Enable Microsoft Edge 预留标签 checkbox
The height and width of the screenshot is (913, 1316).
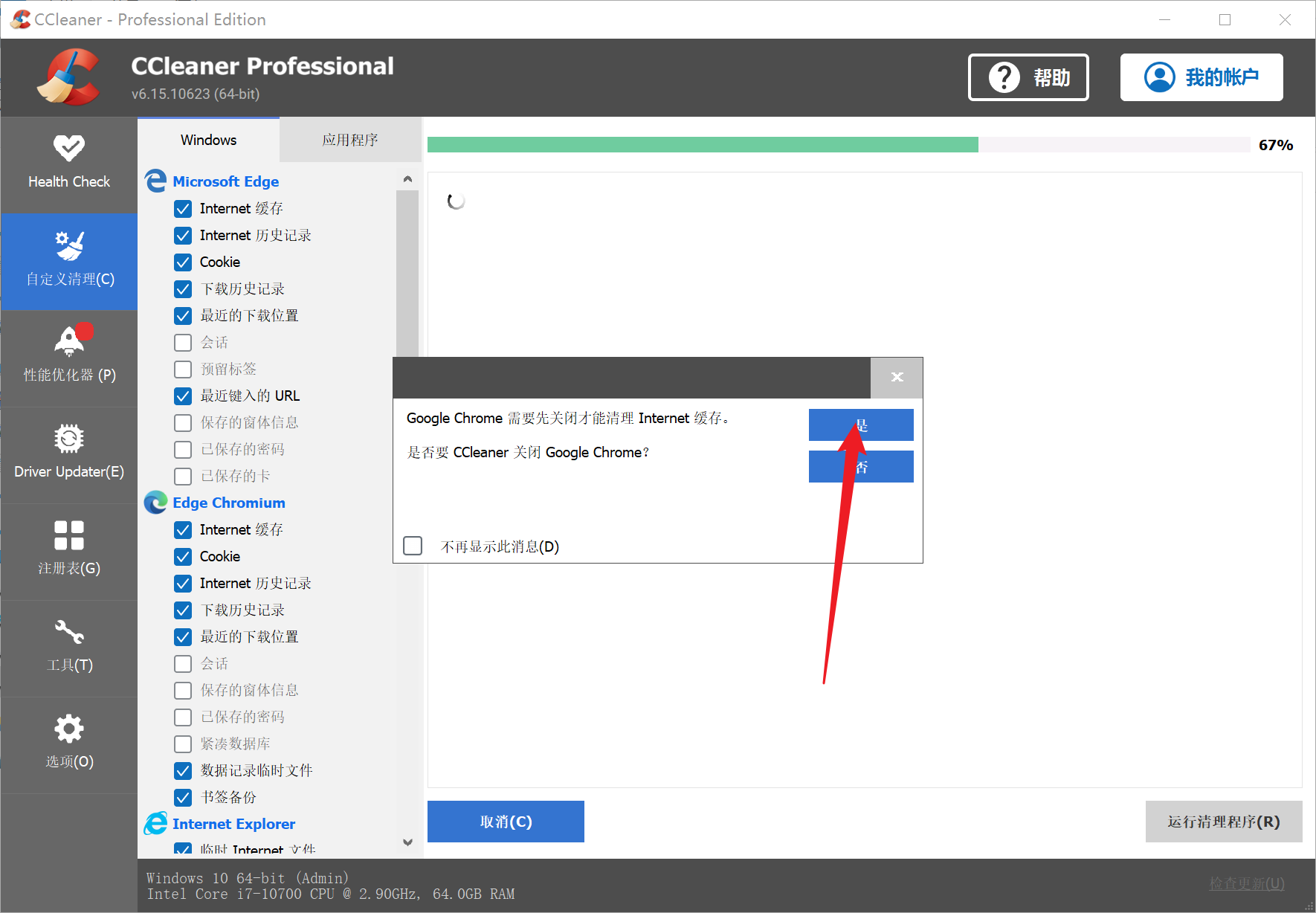click(183, 370)
